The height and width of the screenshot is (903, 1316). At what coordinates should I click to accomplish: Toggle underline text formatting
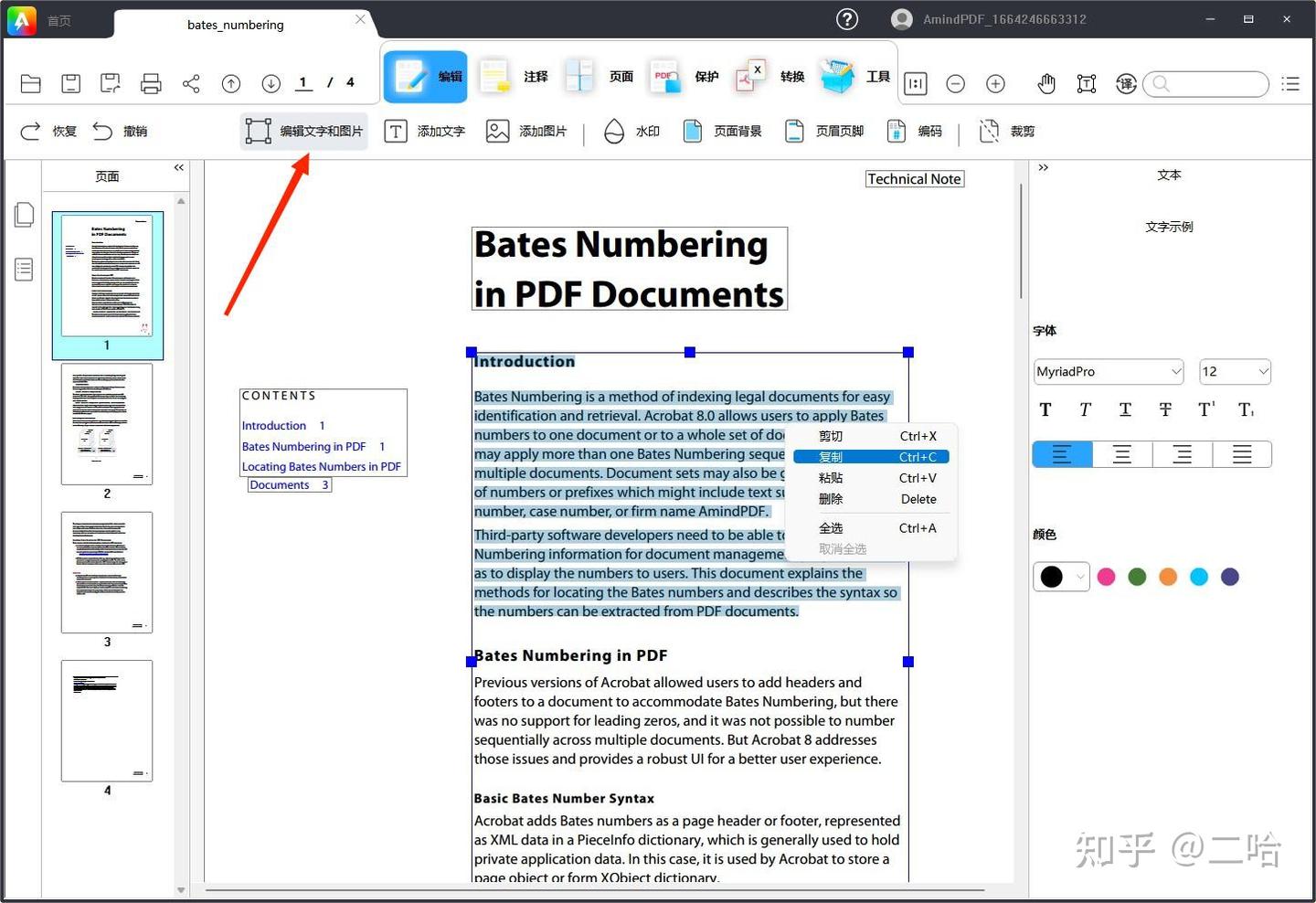[1125, 409]
